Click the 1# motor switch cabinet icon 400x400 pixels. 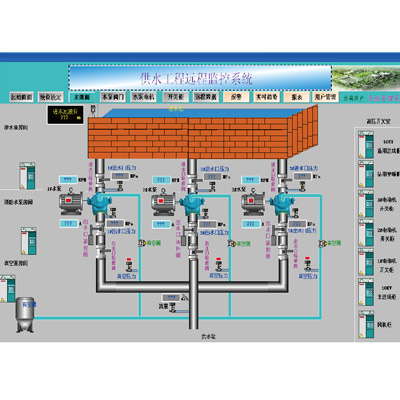point(366,262)
